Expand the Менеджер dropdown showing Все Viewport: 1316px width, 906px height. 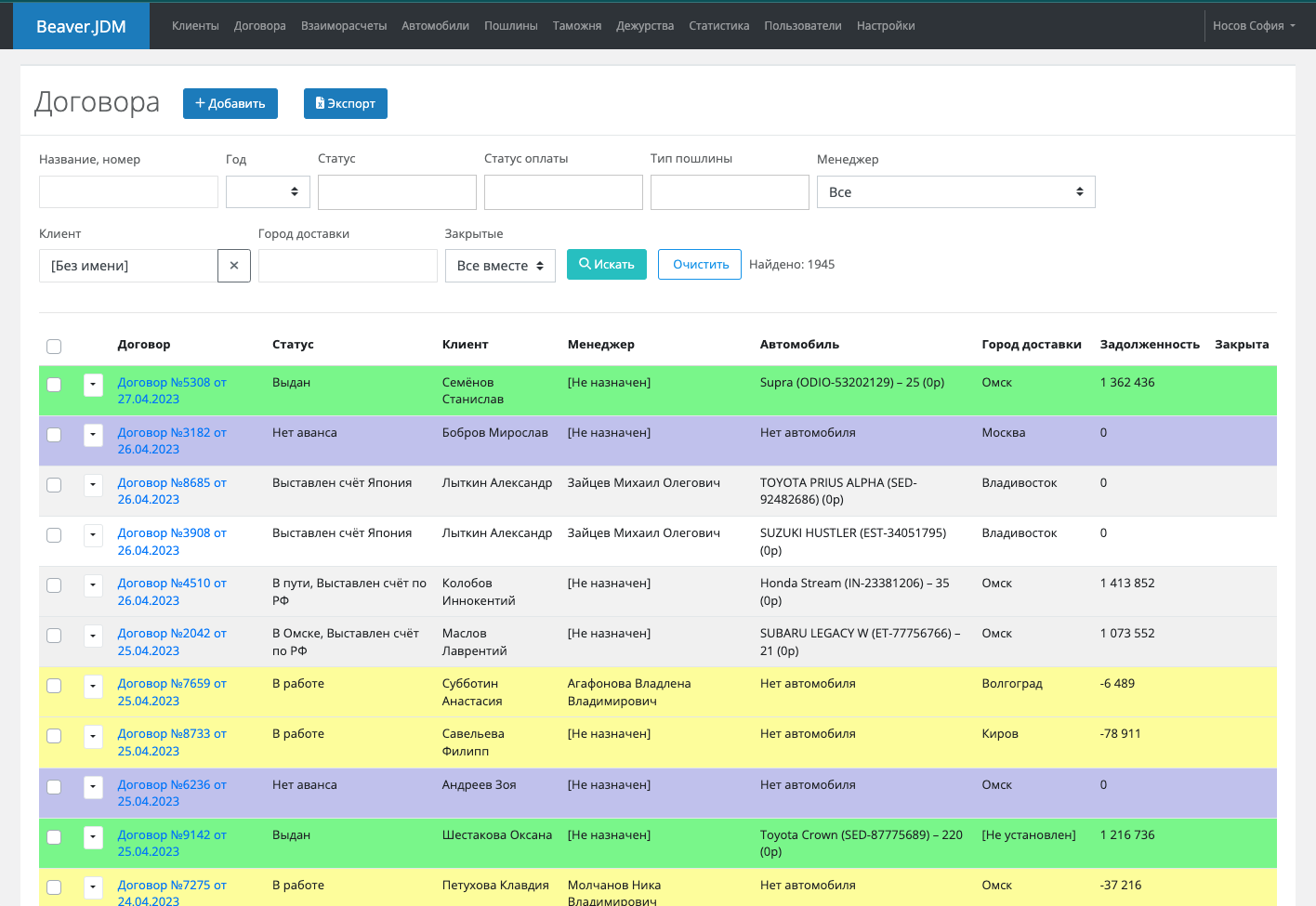(955, 192)
